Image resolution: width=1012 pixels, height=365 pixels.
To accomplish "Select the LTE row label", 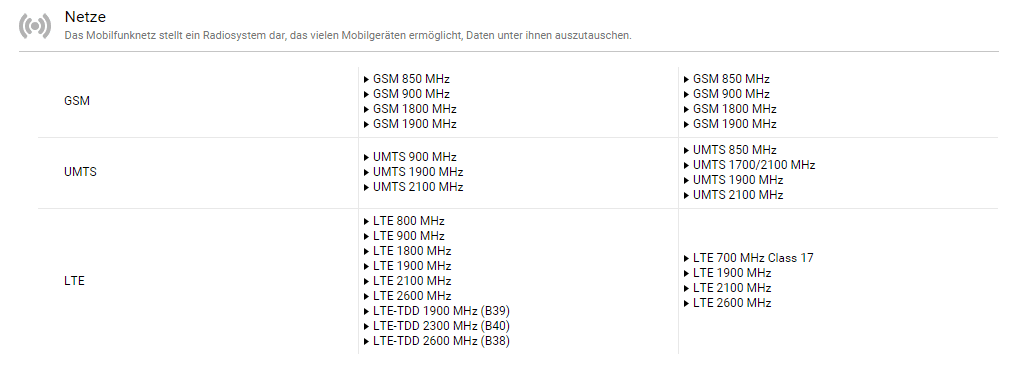I will click(74, 281).
